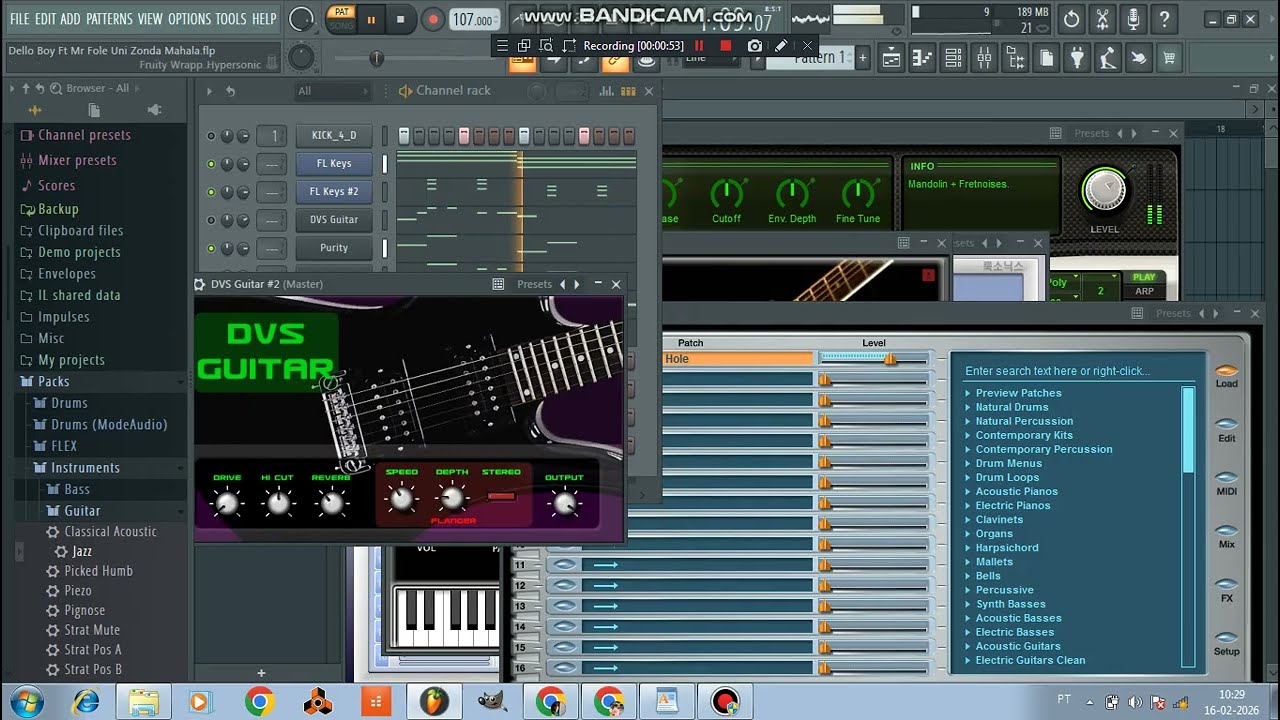Mute the FL Keys channel via its green LED

210,163
